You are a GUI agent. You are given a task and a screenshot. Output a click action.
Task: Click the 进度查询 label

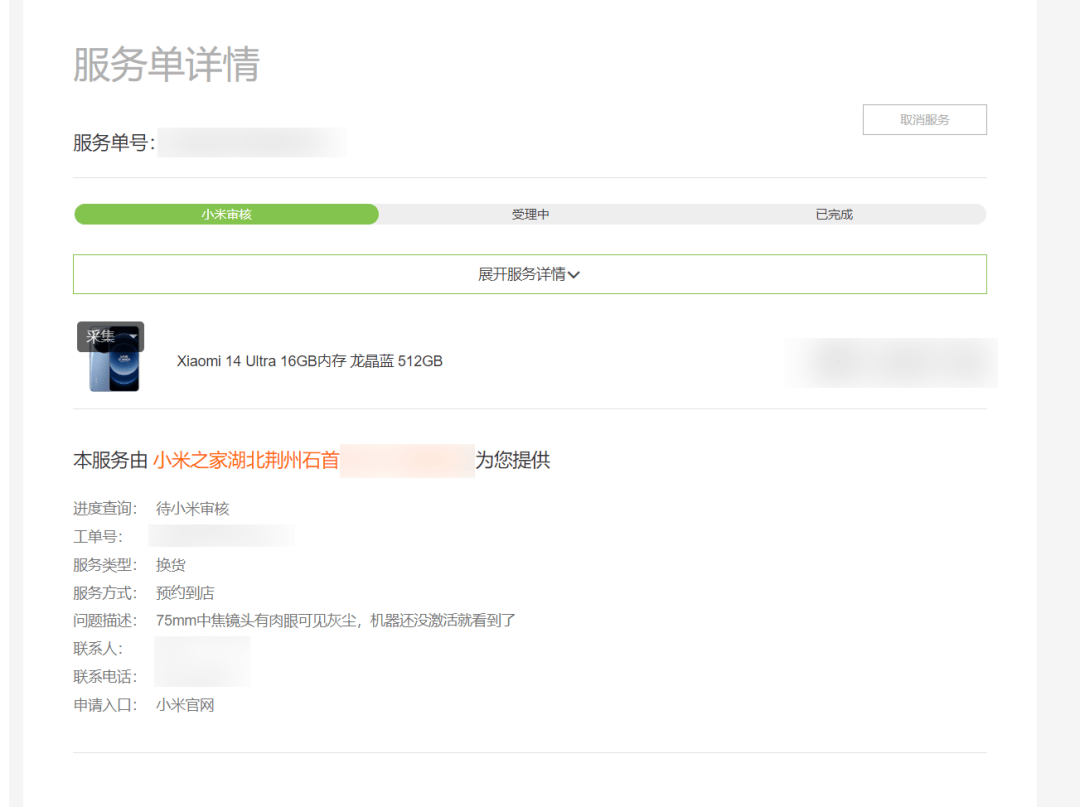click(x=105, y=508)
